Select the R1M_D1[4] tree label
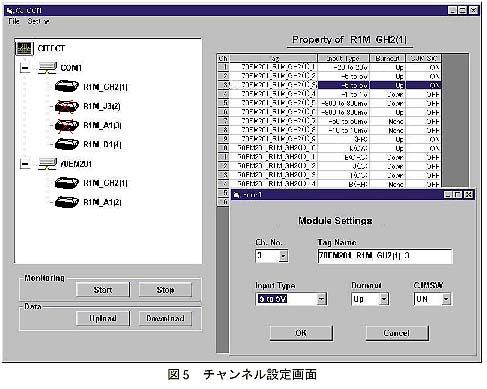Screen dimensions: 487x389 coord(102,144)
